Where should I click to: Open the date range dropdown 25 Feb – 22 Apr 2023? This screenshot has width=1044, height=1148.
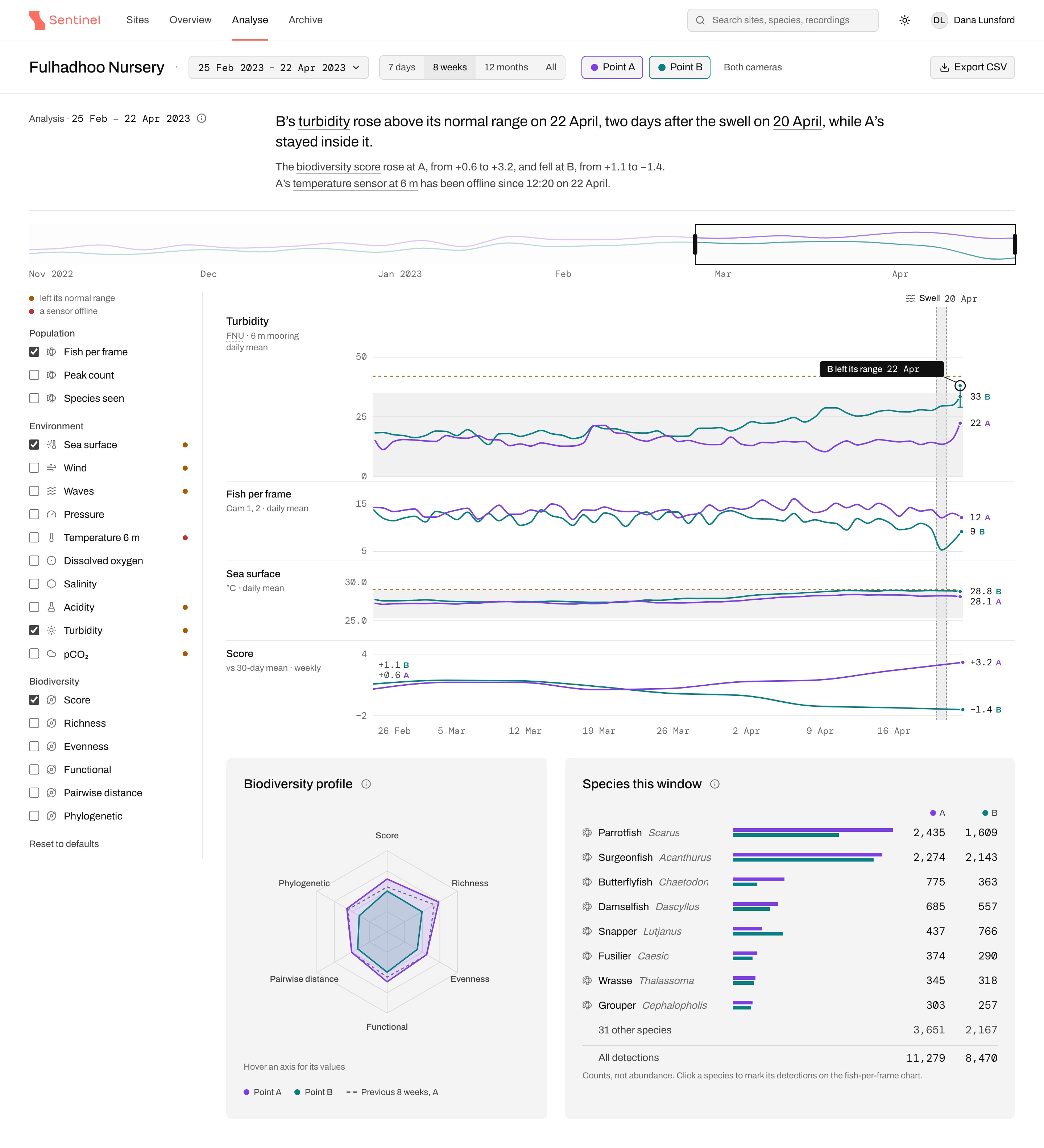[278, 68]
